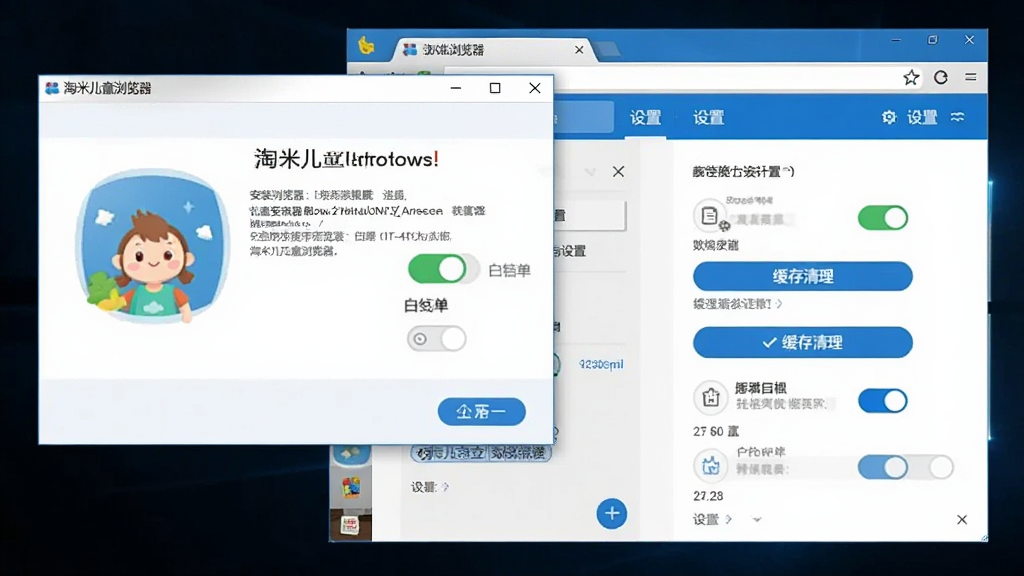Click the castle icon above 27 60
1024x576 pixels.
(x=711, y=397)
